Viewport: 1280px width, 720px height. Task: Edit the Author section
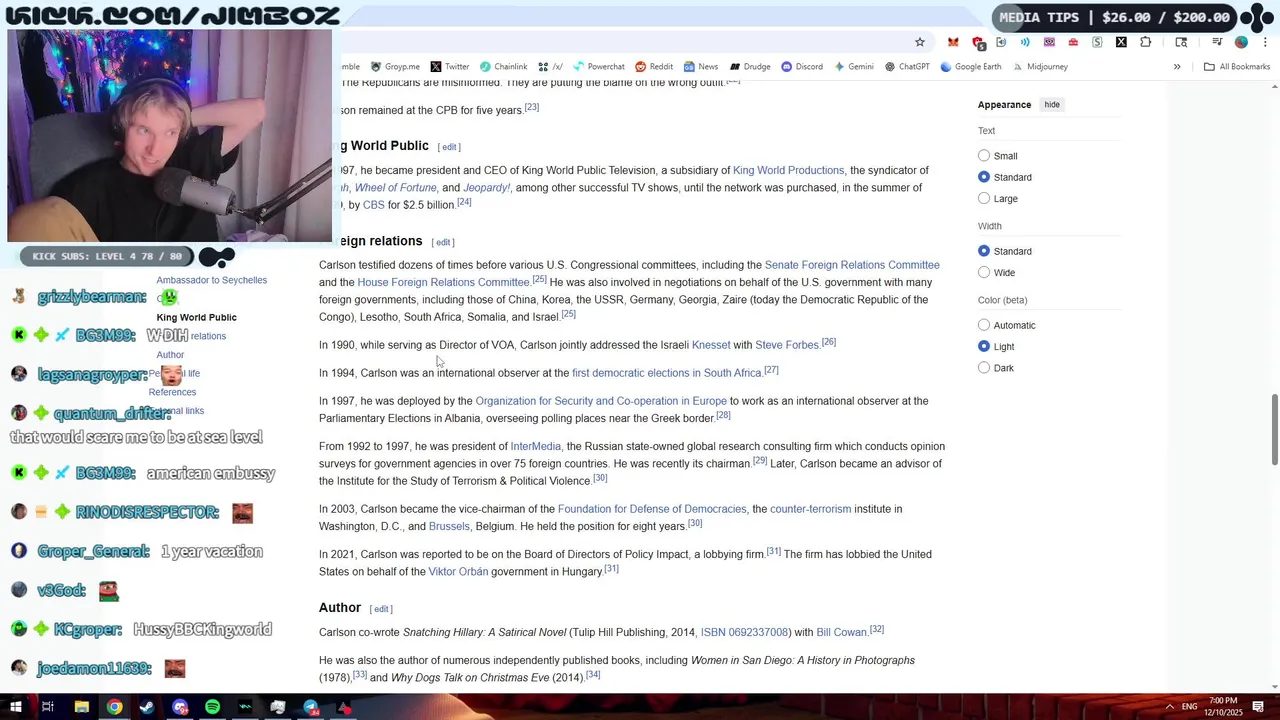[381, 609]
